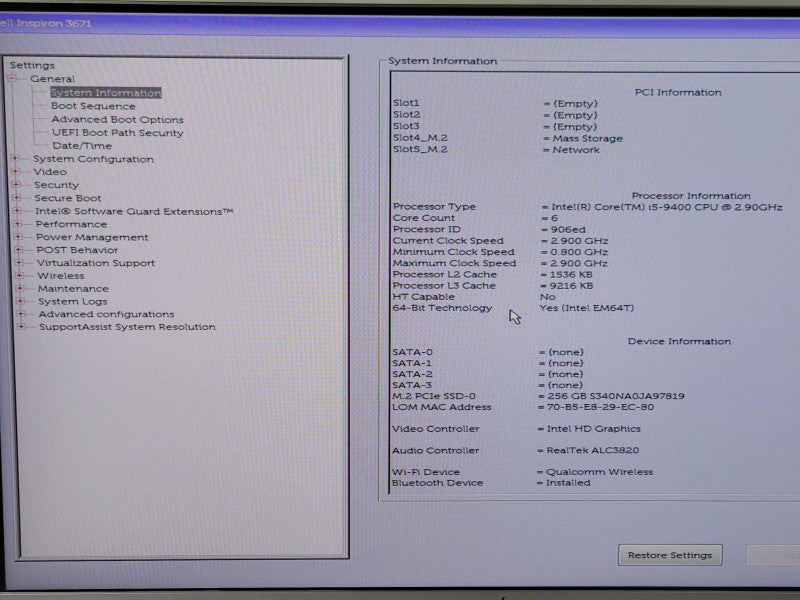The image size is (800, 600).
Task: Select the Virtualization Support label
Action: coord(96,263)
